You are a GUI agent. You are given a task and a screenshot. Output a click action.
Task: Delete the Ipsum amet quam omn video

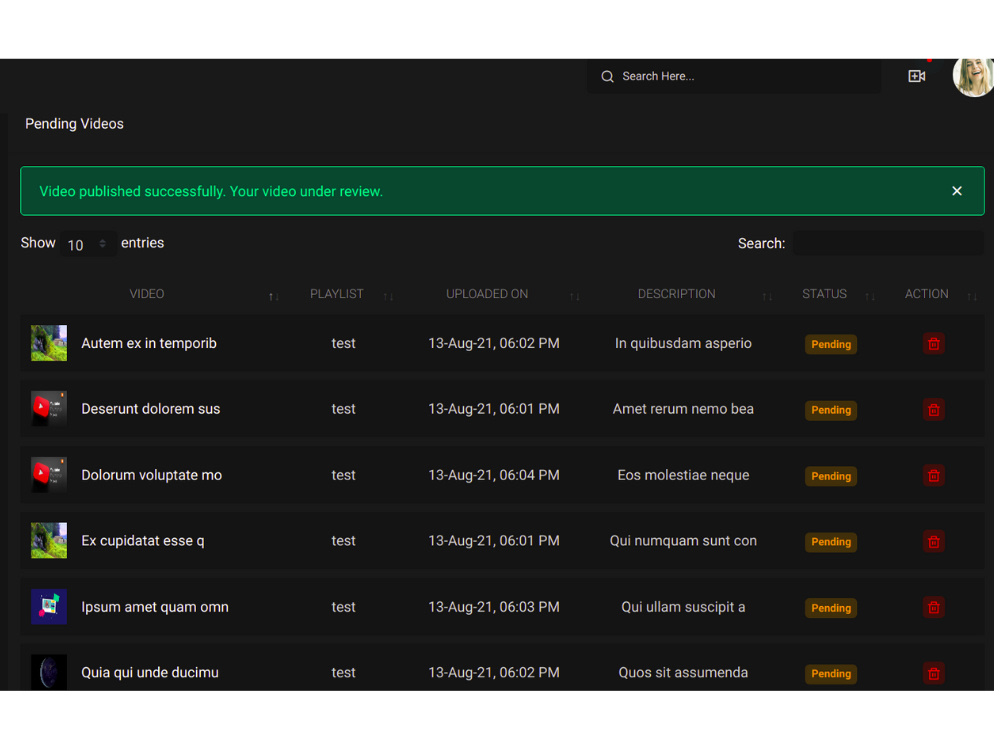coord(934,607)
